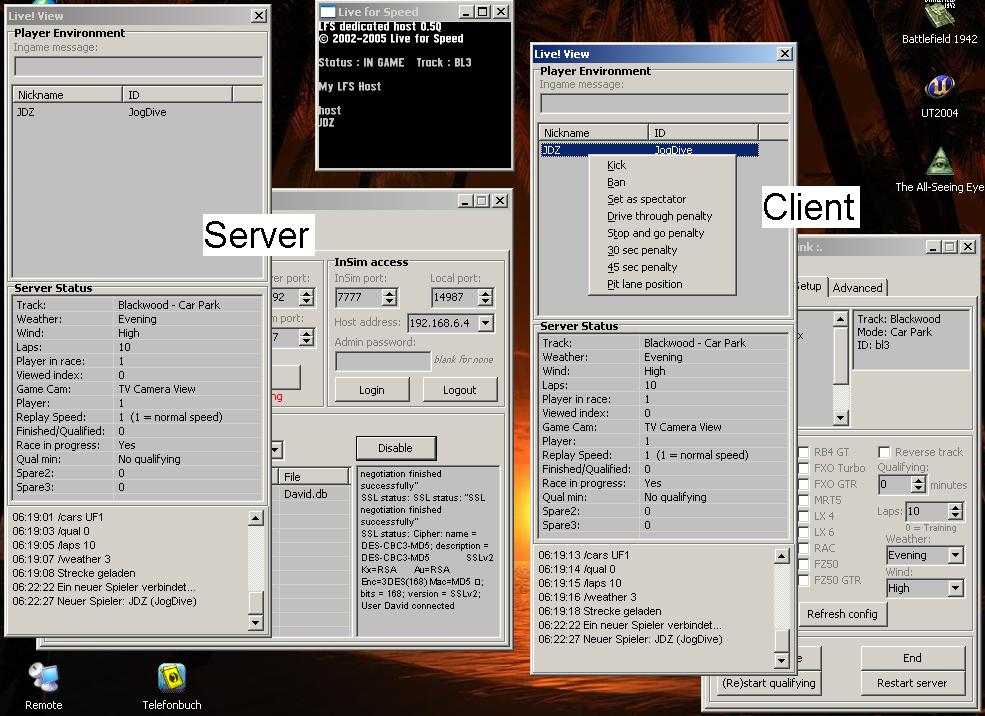This screenshot has width=985, height=716.
Task: Expand the Weather dropdown showing Evening
Action: click(x=954, y=555)
